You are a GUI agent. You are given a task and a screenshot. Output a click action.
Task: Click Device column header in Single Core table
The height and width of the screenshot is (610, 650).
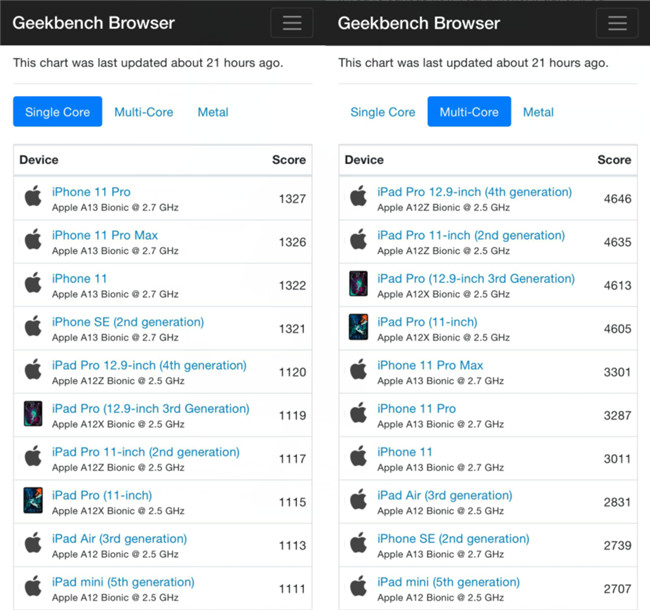pos(39,160)
